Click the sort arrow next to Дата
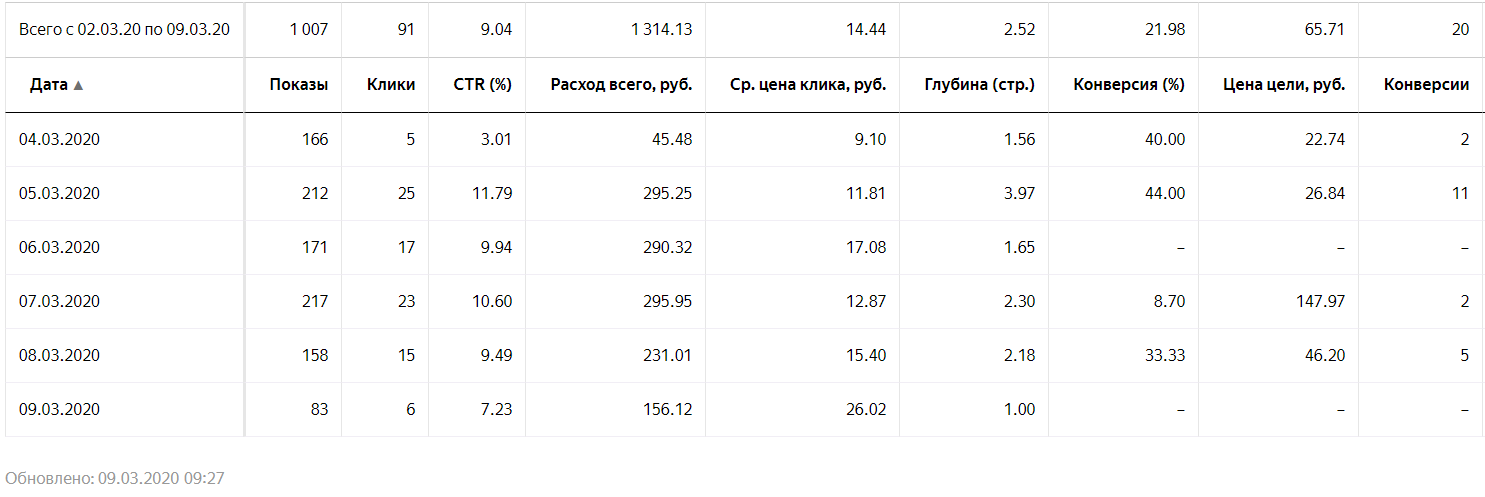 [78, 86]
